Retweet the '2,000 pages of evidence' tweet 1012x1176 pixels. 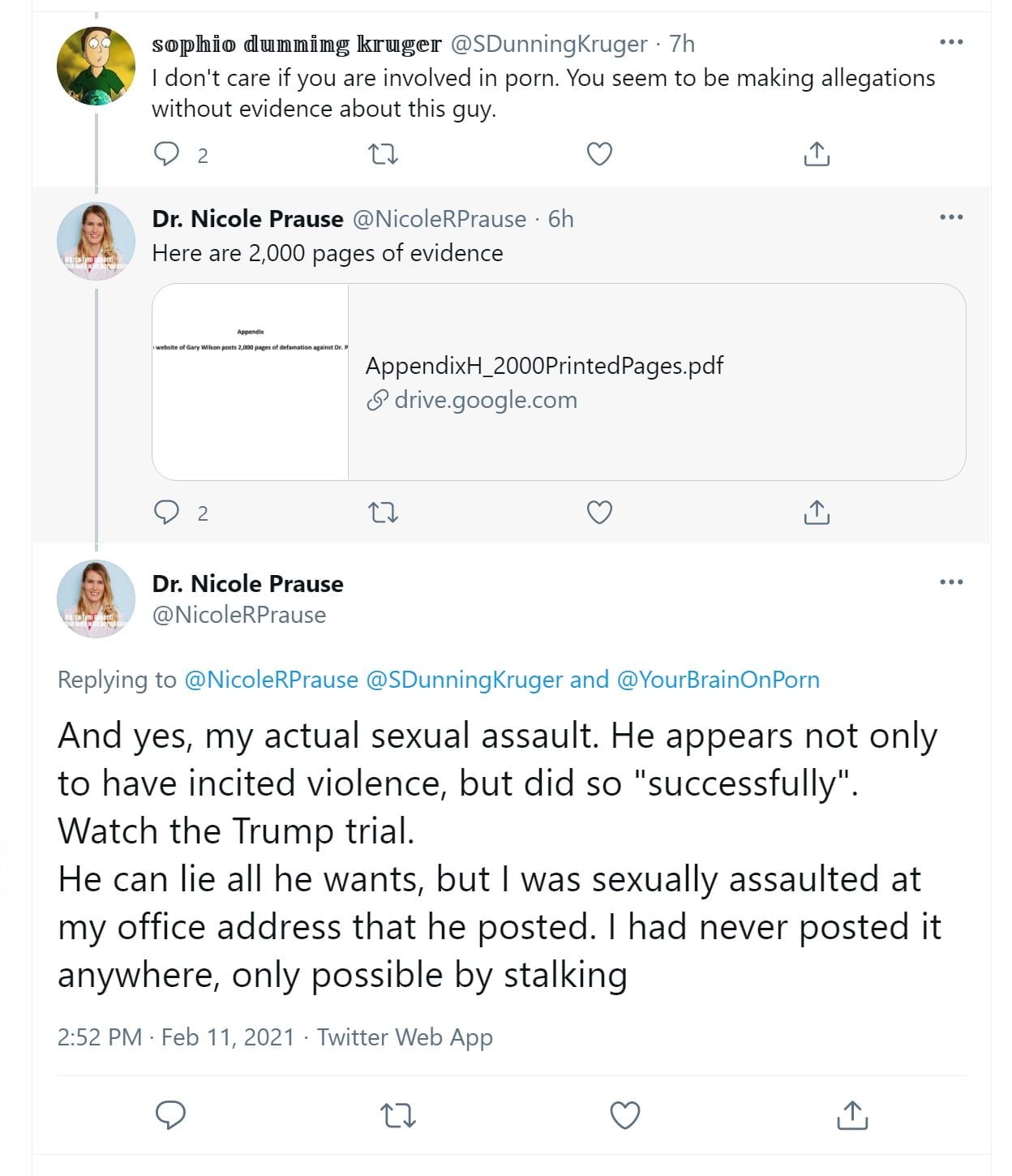pyautogui.click(x=384, y=512)
